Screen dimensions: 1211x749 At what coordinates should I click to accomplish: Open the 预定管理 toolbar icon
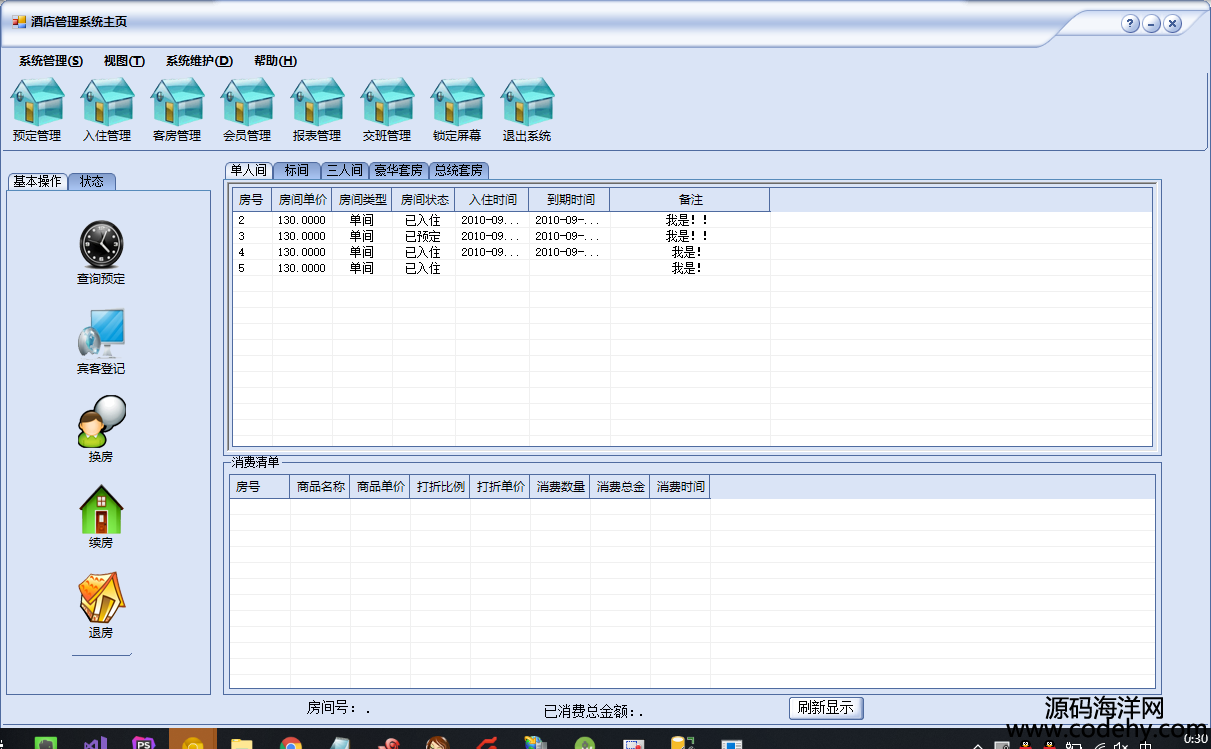(x=37, y=103)
